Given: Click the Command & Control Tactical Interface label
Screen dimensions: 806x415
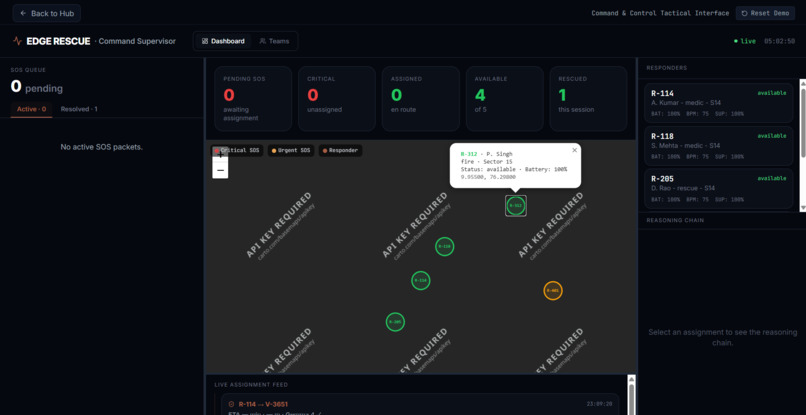Looking at the screenshot, I should click(660, 13).
